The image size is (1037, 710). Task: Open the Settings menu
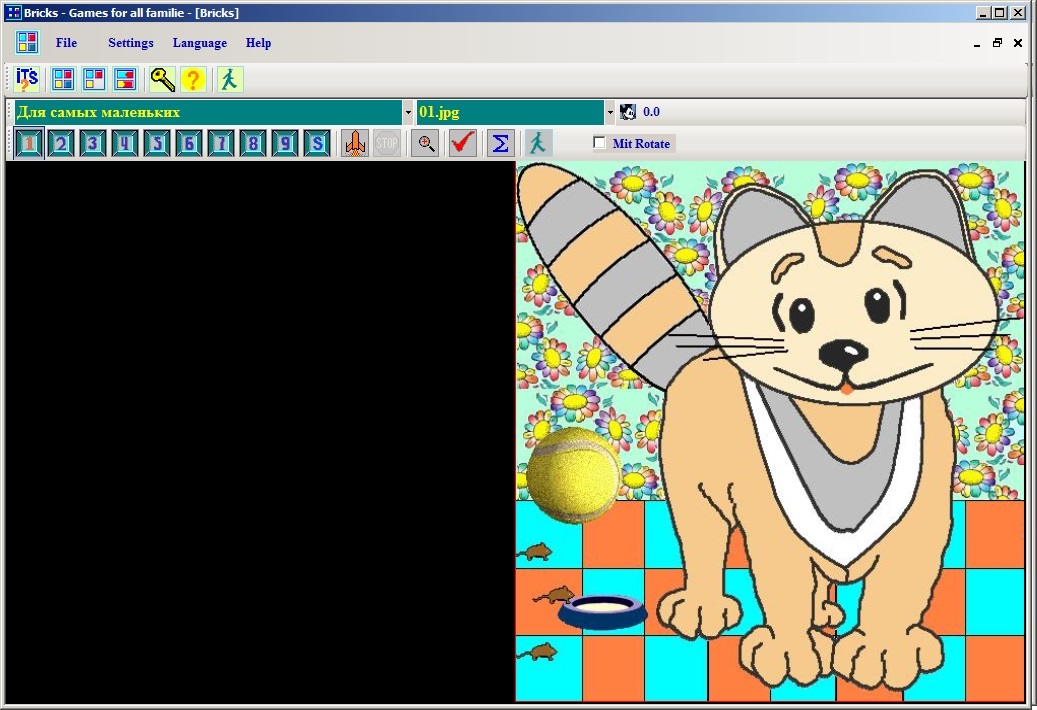[131, 43]
